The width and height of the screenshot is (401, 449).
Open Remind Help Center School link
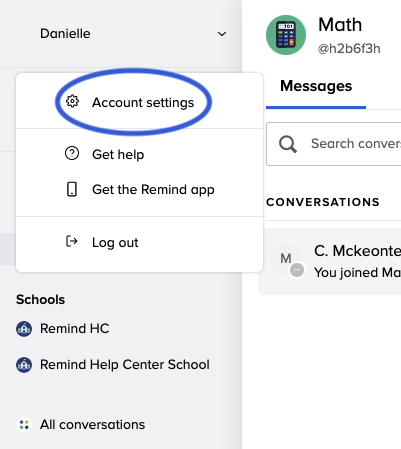tap(125, 365)
